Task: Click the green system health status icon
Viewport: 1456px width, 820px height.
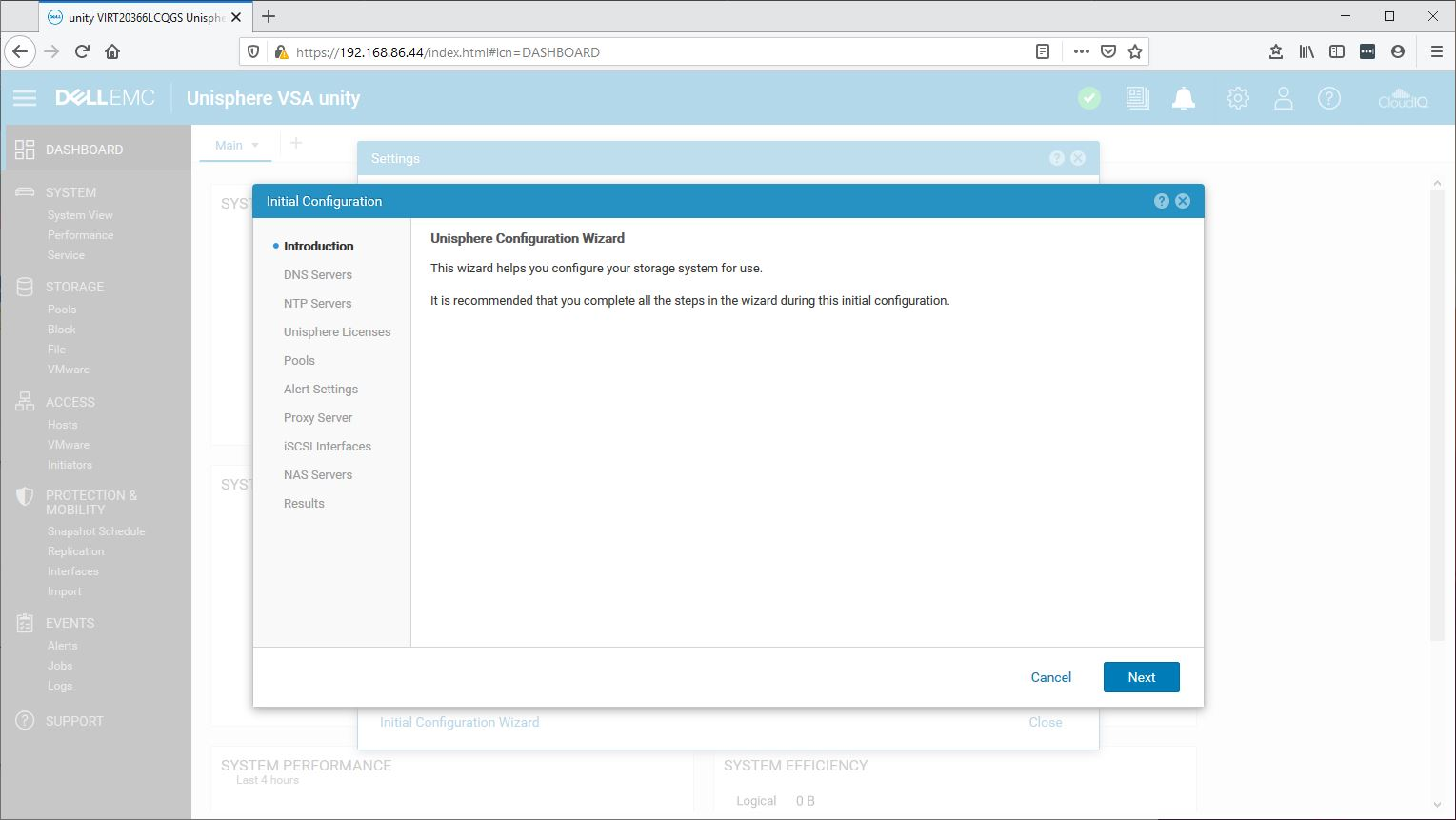Action: point(1089,98)
